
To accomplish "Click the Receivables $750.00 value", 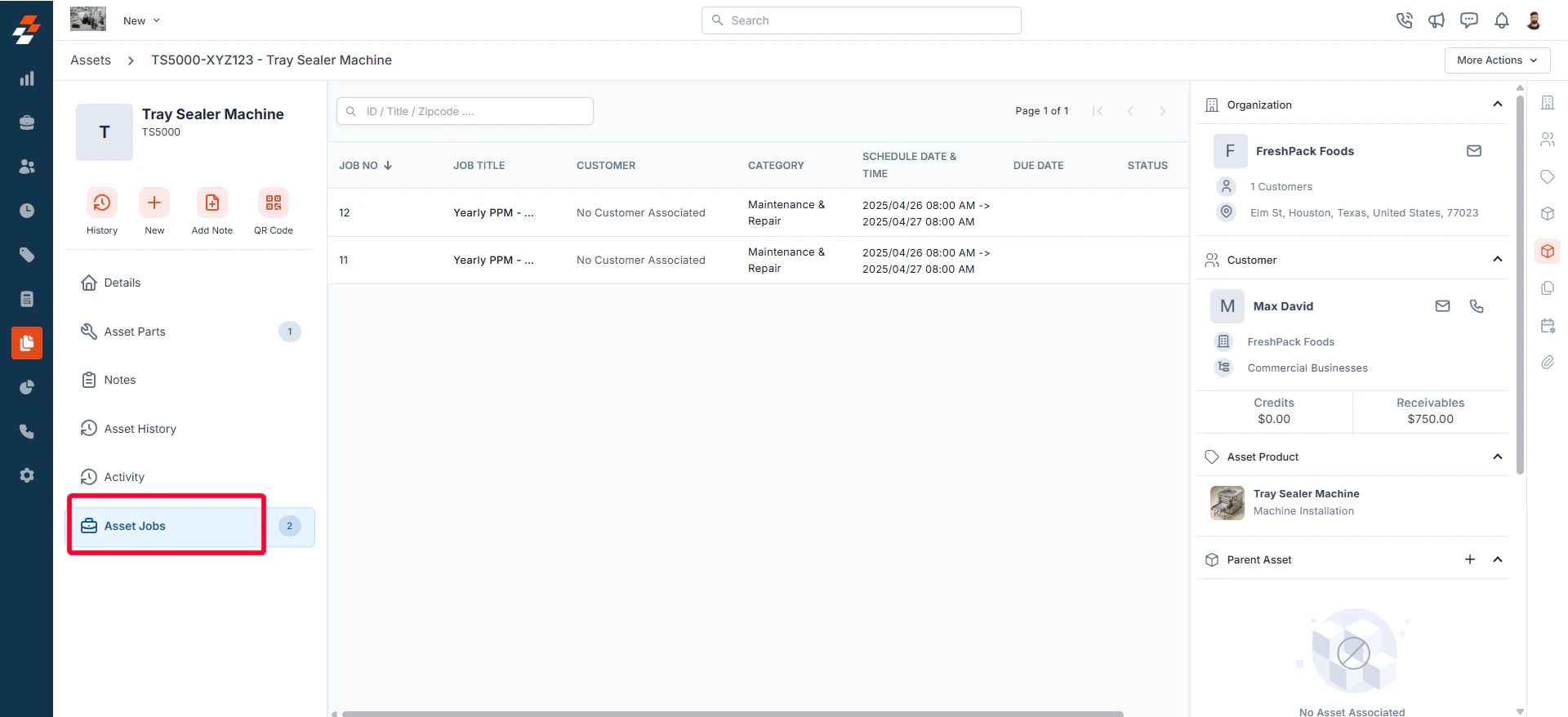I will pyautogui.click(x=1430, y=419).
